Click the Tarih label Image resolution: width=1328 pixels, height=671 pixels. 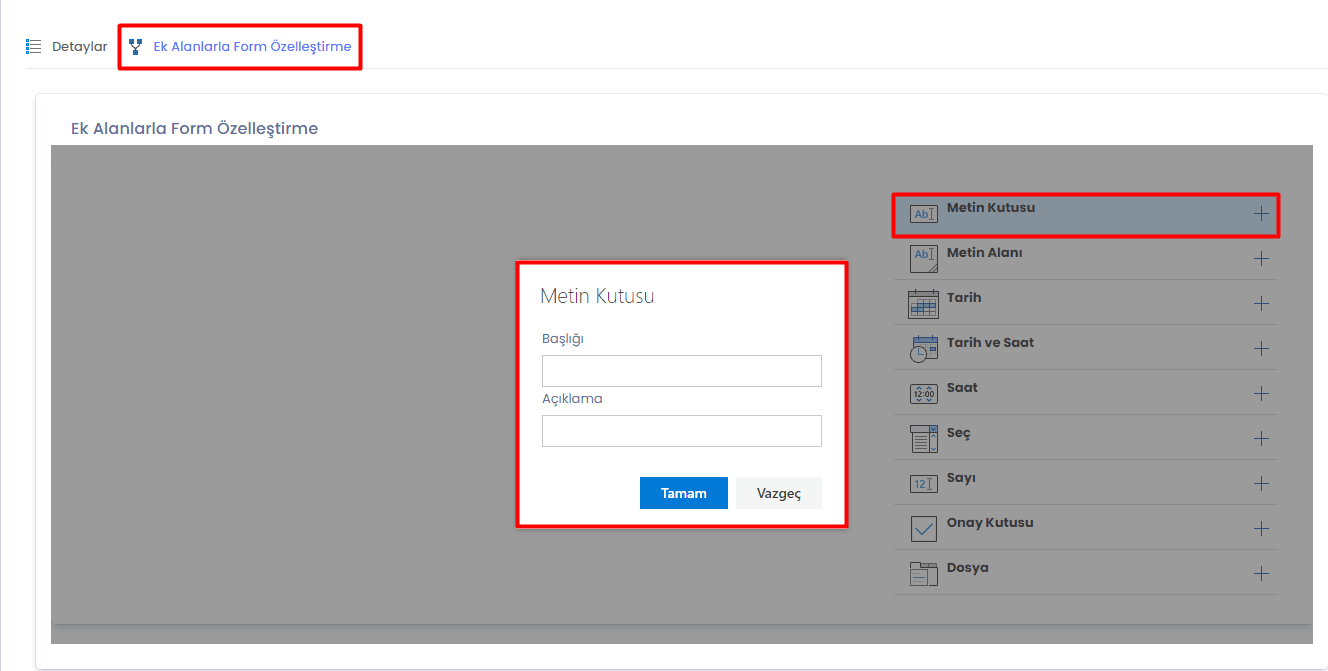(964, 298)
